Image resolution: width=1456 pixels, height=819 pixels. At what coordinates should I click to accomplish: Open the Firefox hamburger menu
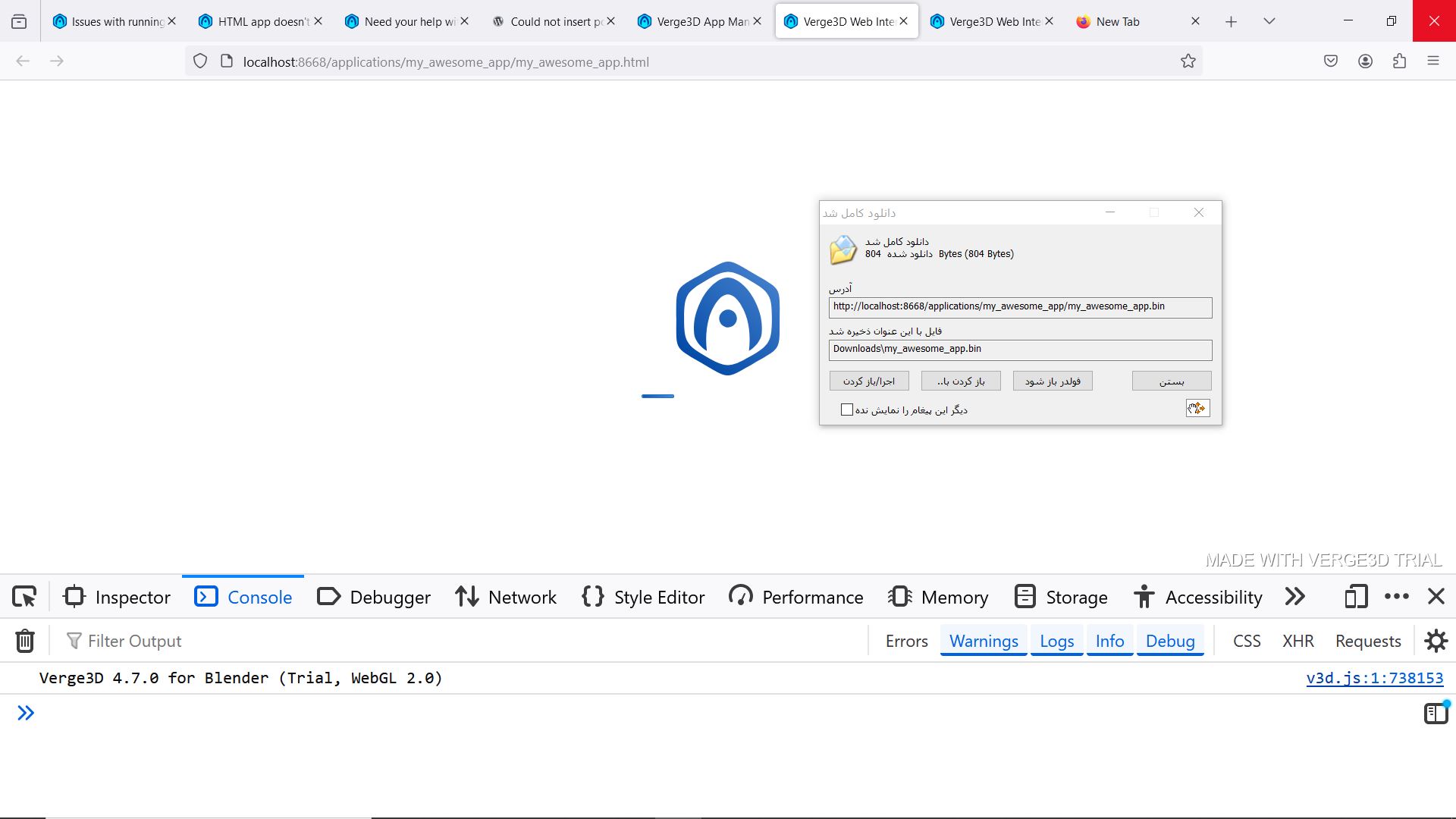1433,61
